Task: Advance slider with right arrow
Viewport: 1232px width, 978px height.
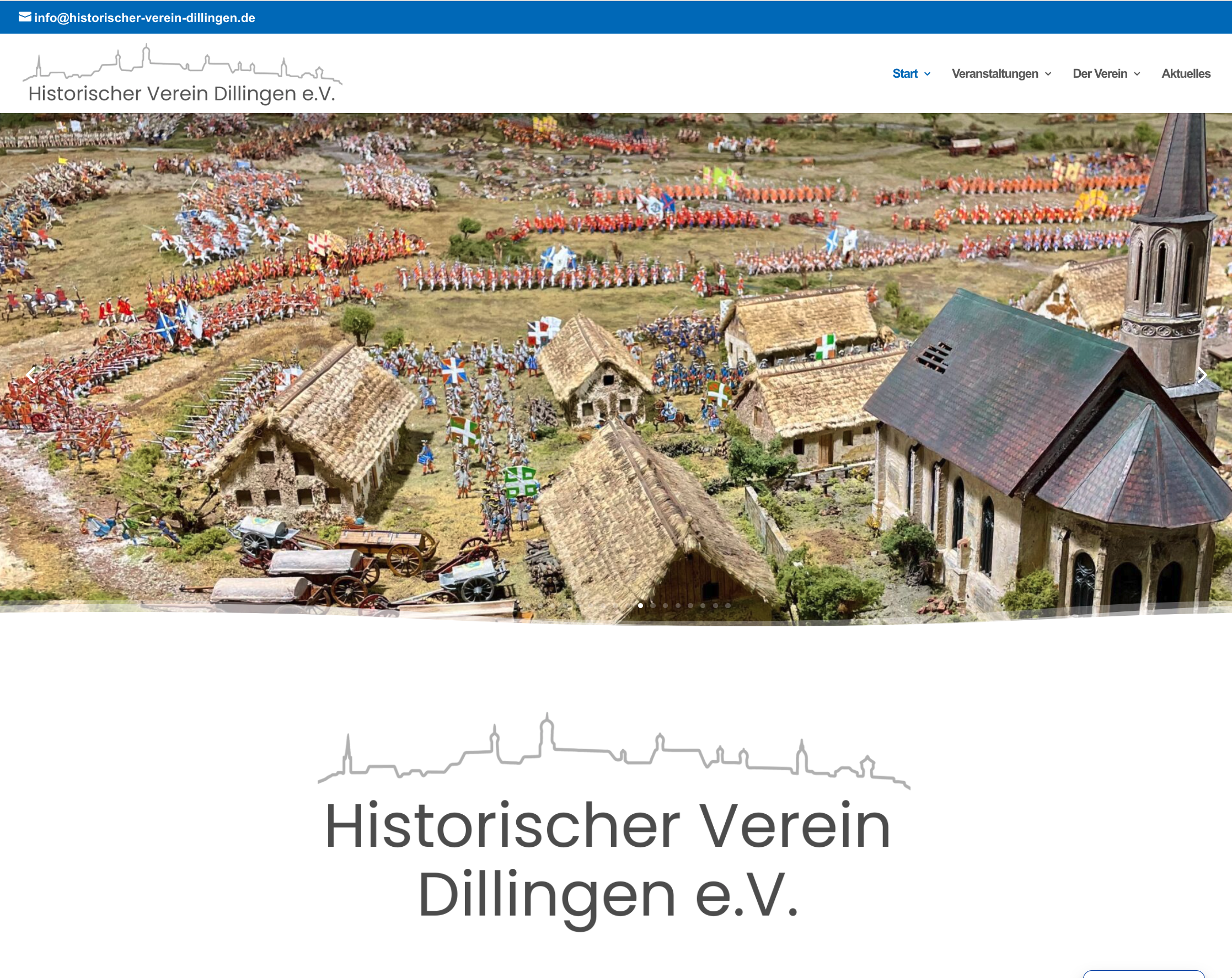Action: [1202, 375]
